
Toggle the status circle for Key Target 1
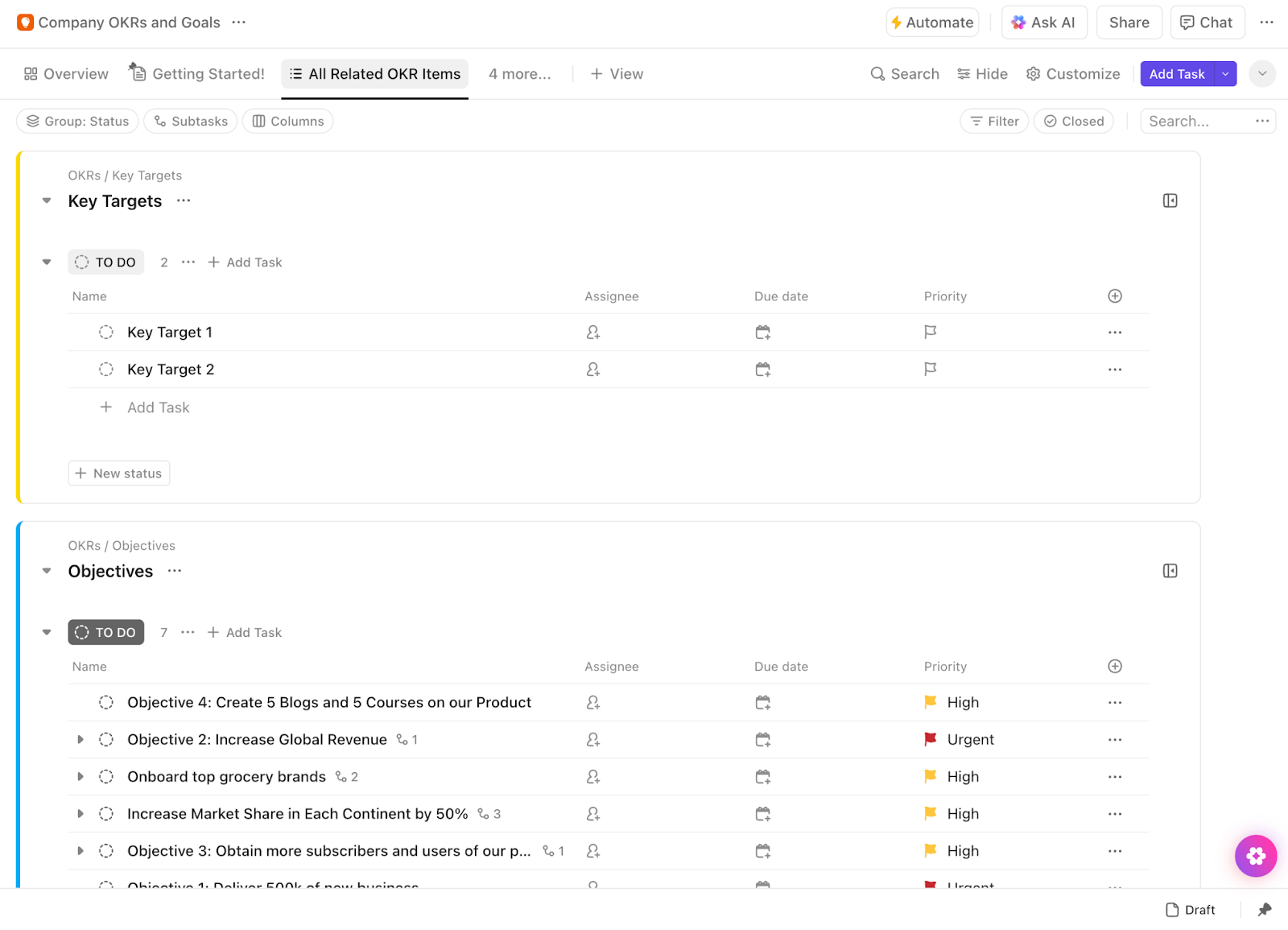click(106, 333)
